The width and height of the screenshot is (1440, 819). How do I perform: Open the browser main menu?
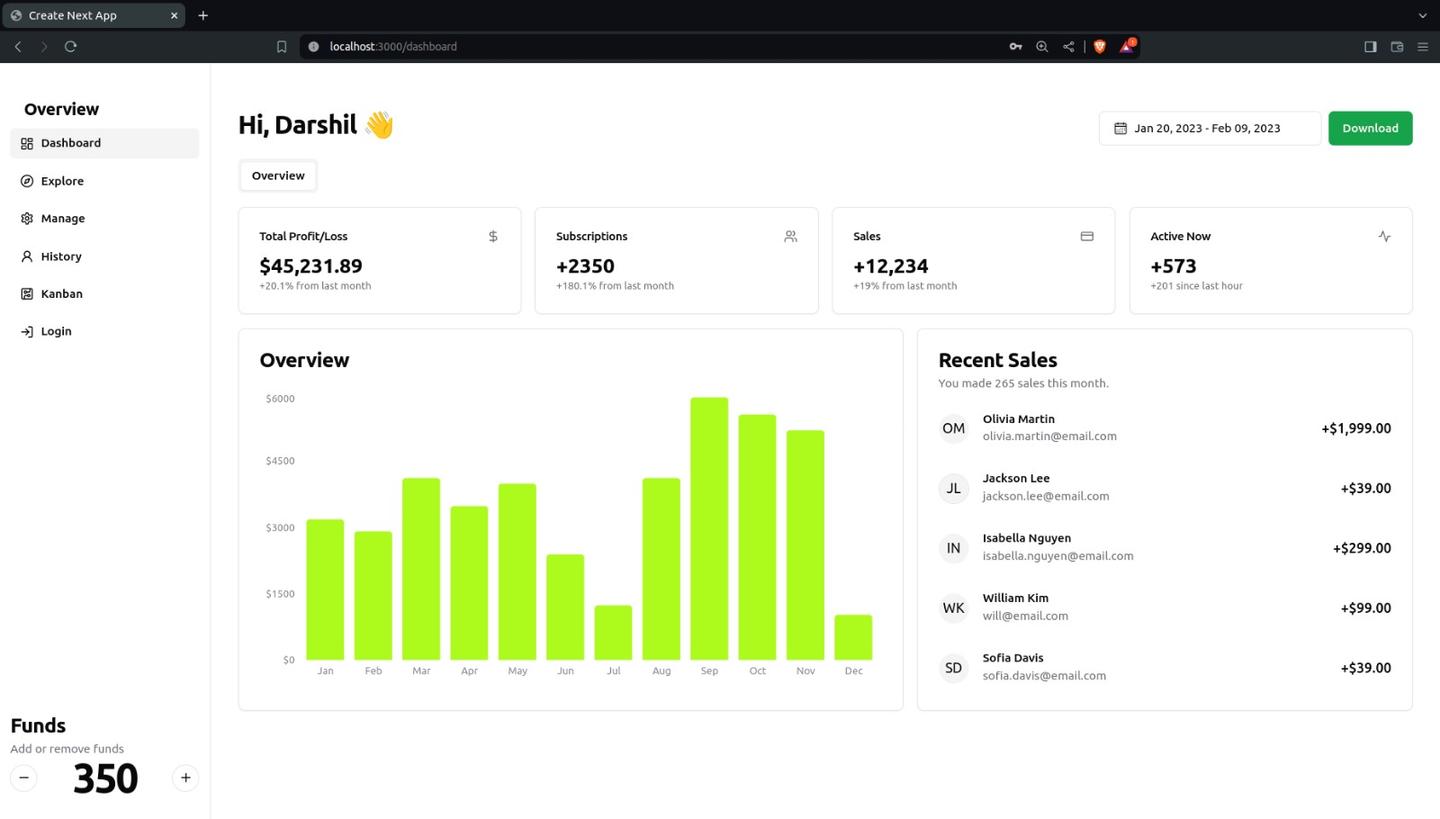(1423, 46)
